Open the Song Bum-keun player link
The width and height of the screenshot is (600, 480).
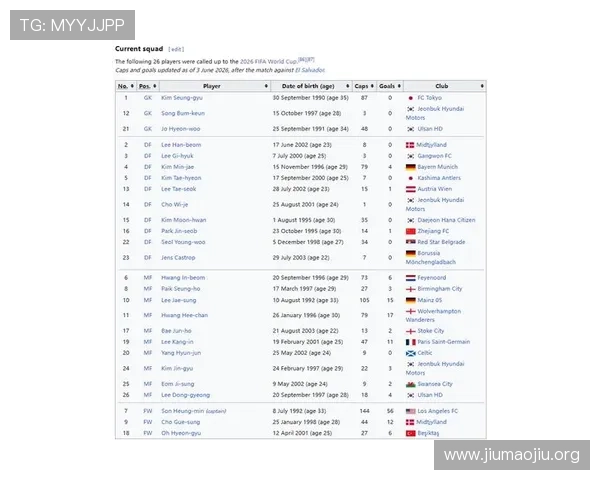click(183, 113)
